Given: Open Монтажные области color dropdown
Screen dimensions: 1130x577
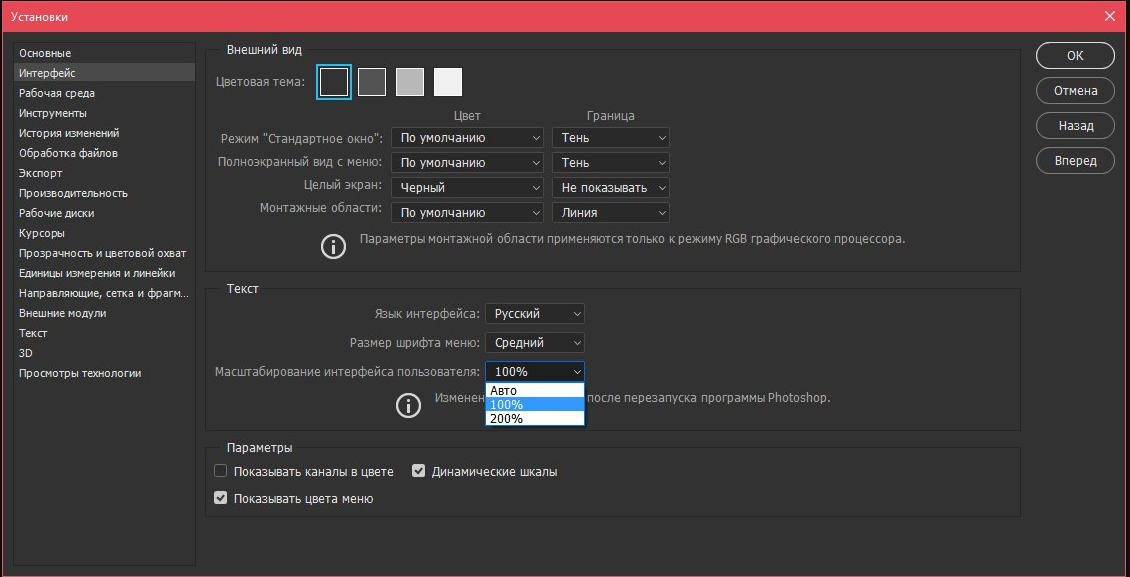Looking at the screenshot, I should 467,213.
